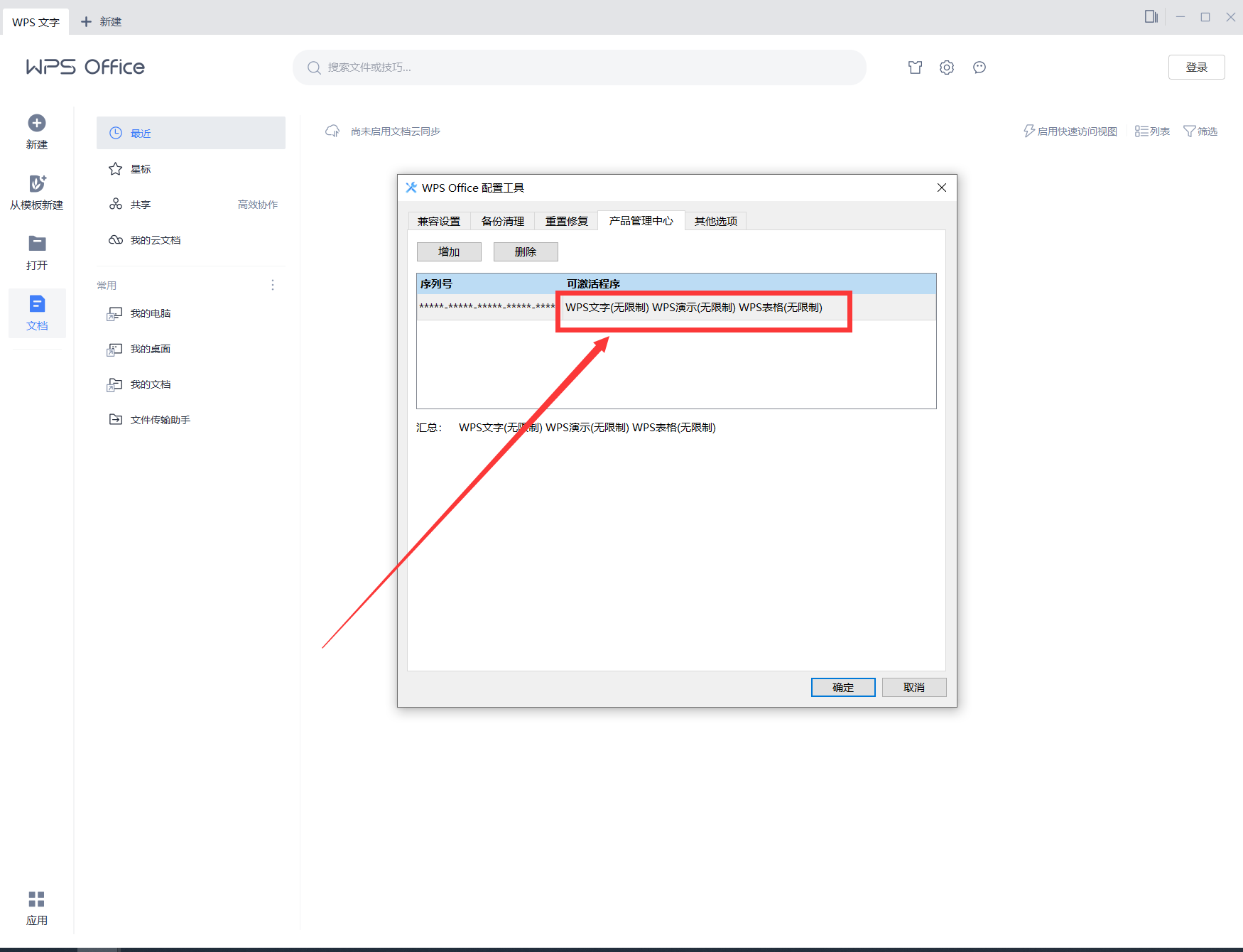Click the plus new tab button
This screenshot has height=952, width=1243.
coord(87,22)
